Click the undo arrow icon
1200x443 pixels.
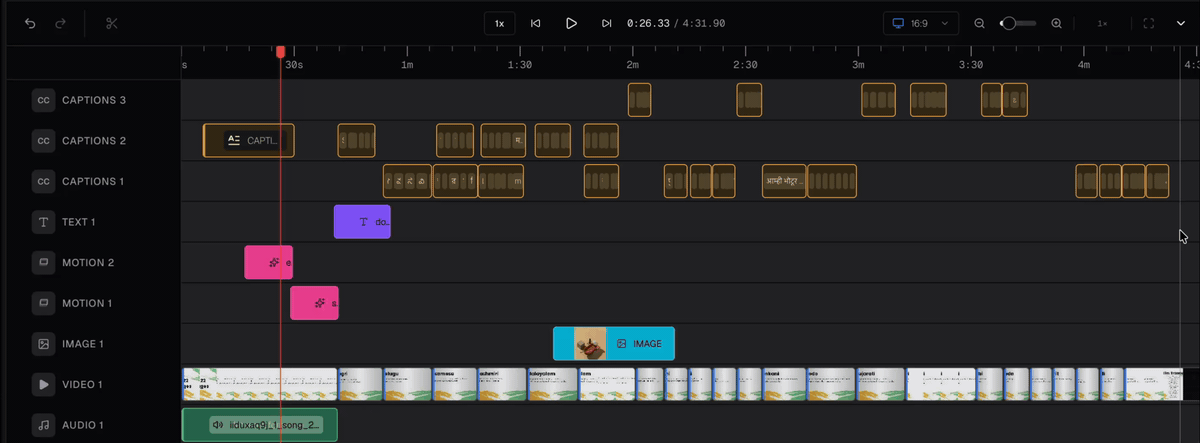[x=30, y=23]
